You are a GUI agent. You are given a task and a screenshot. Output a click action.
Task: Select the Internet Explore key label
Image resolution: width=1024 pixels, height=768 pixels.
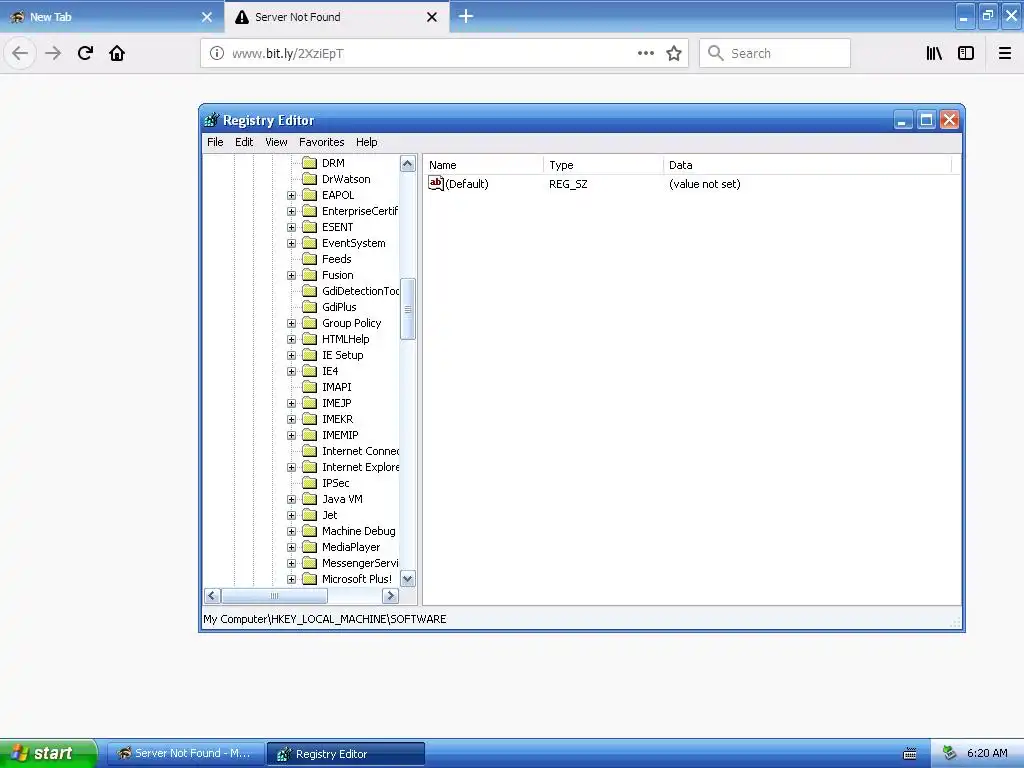[x=360, y=468]
